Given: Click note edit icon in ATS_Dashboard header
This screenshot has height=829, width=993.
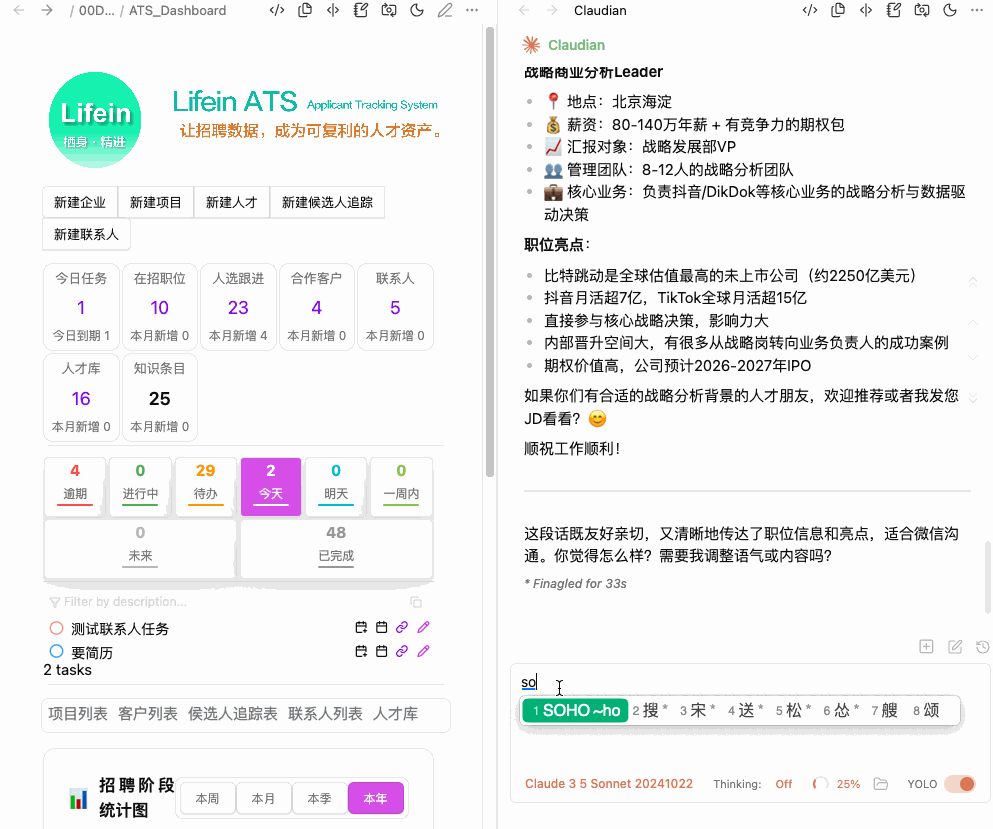Looking at the screenshot, I should (361, 10).
